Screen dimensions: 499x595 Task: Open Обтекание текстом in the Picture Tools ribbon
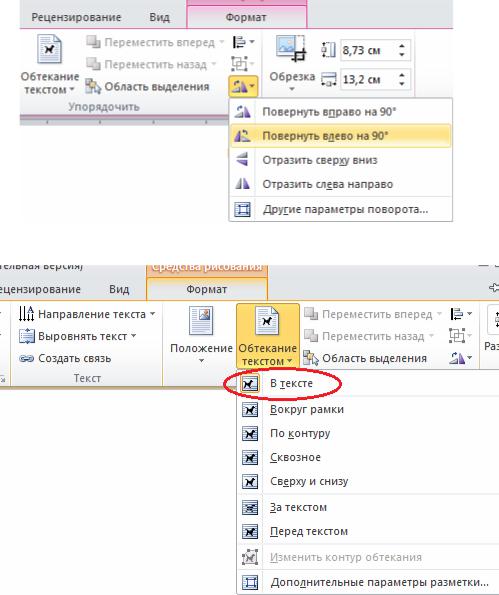tap(49, 65)
